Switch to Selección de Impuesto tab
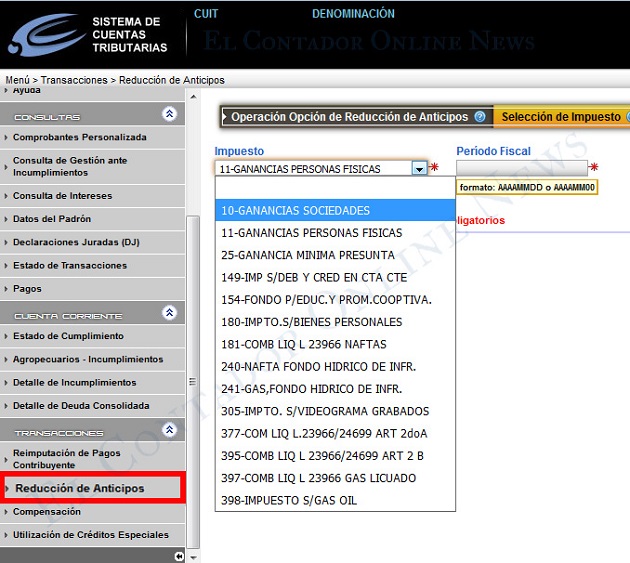Viewport: 630px width, 563px height. coord(561,117)
